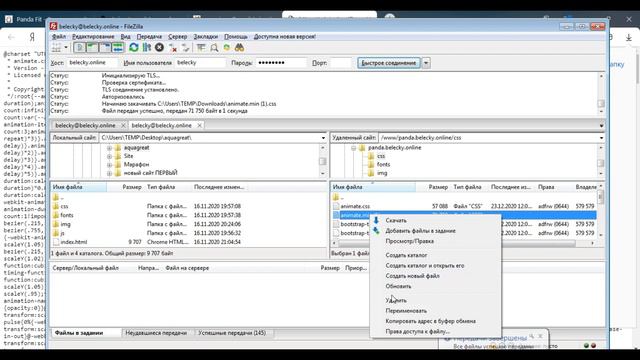Toggle directory comparison magnifier icon
This screenshot has height=360, width=640.
coord(214,48)
